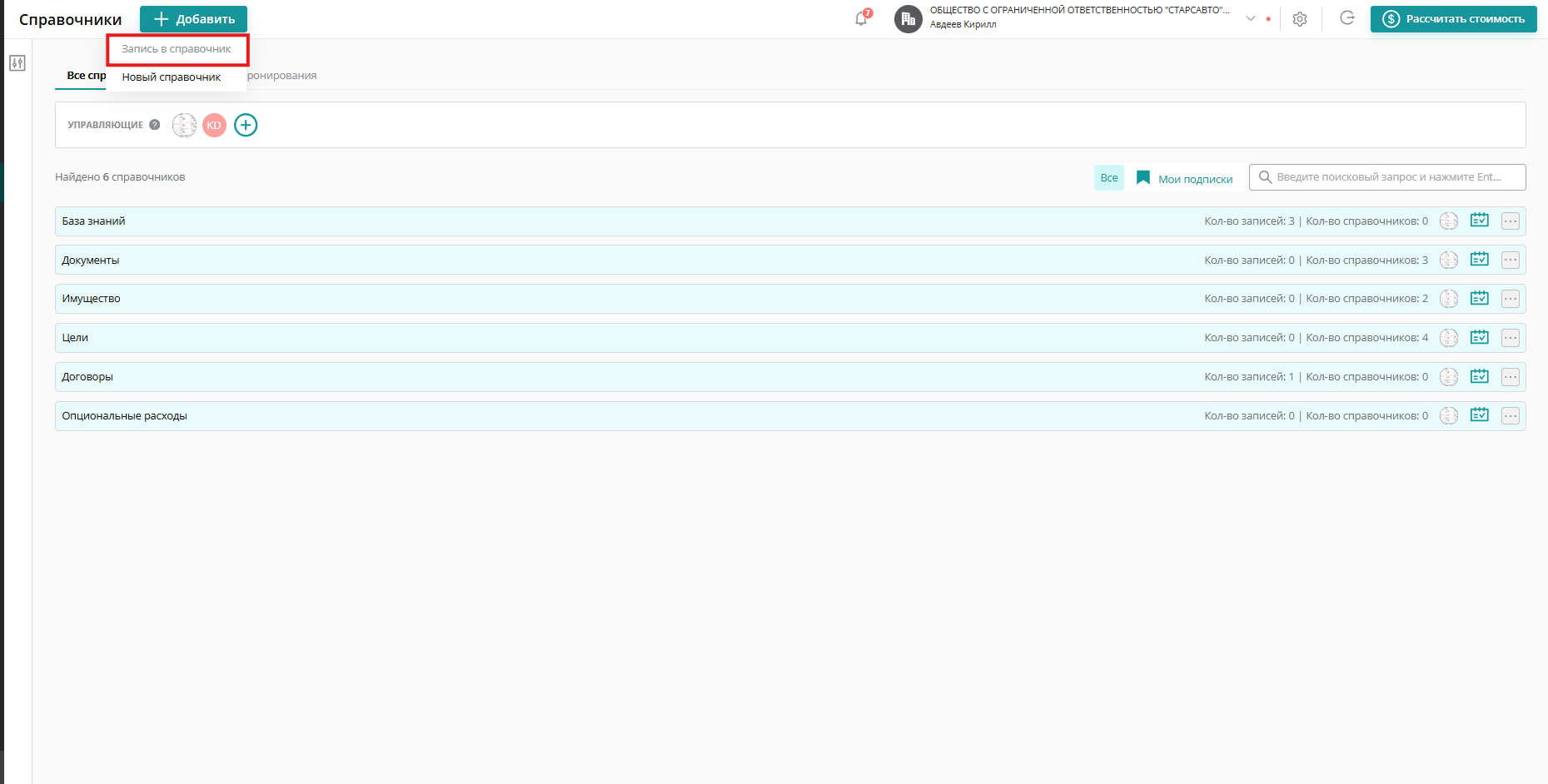Add a manager with the plus circle
The image size is (1548, 784).
point(246,125)
